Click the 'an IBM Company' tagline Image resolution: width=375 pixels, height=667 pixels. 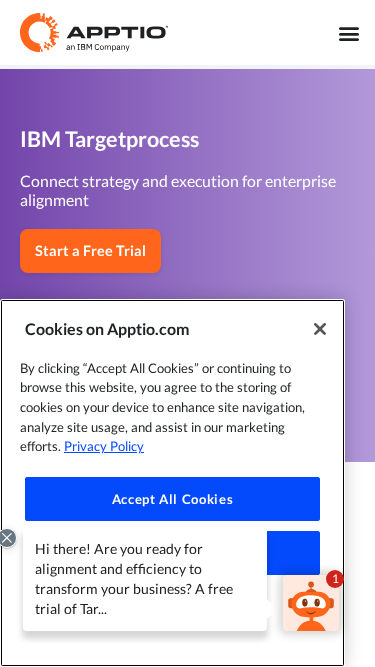click(98, 47)
